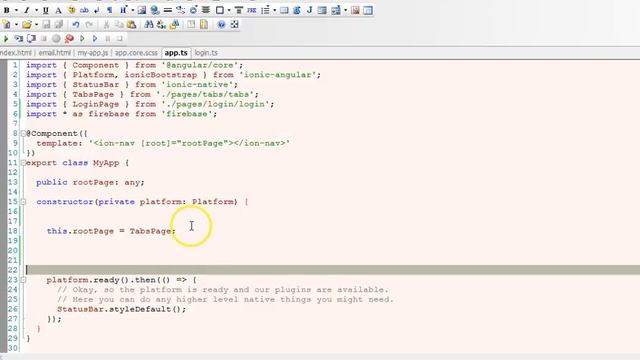Insert hyperlink using the globe icon
640x360 pixels.
tap(155, 10)
